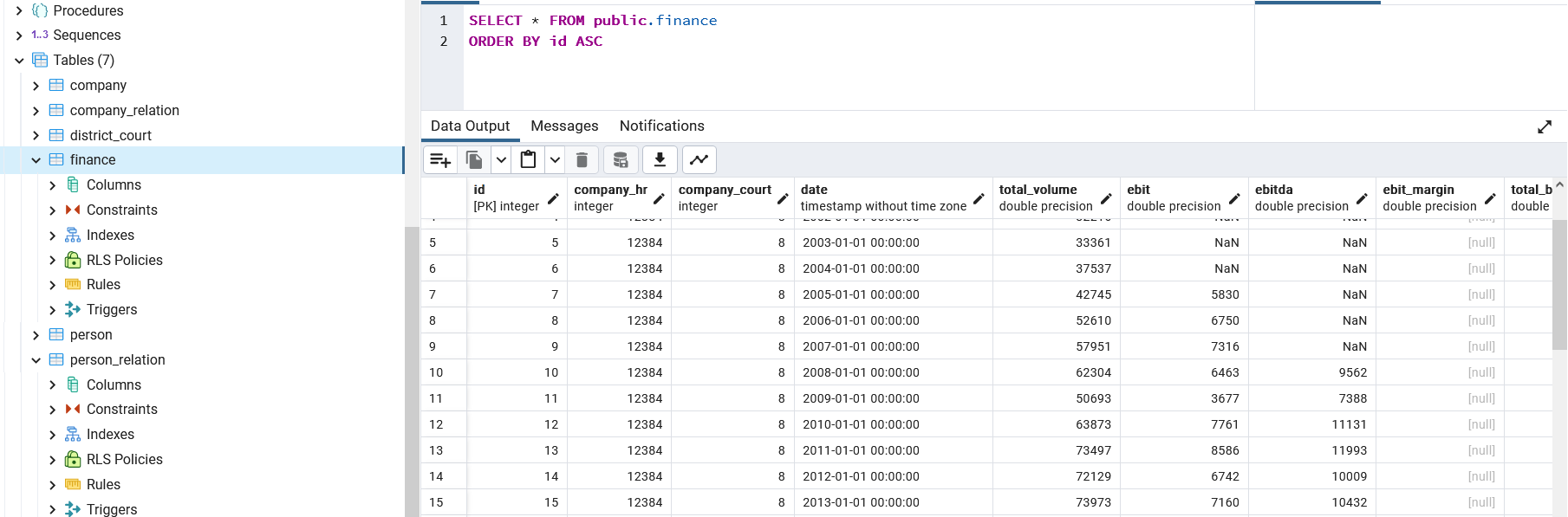Click the edit pencil on ebitda column
This screenshot has width=1568, height=517.
1362,199
